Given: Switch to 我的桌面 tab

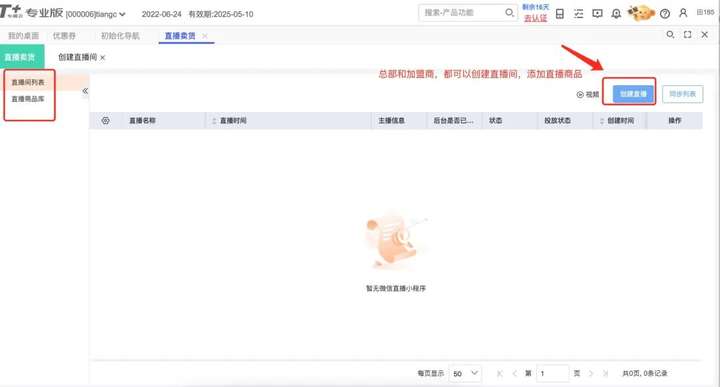Looking at the screenshot, I should point(23,36).
